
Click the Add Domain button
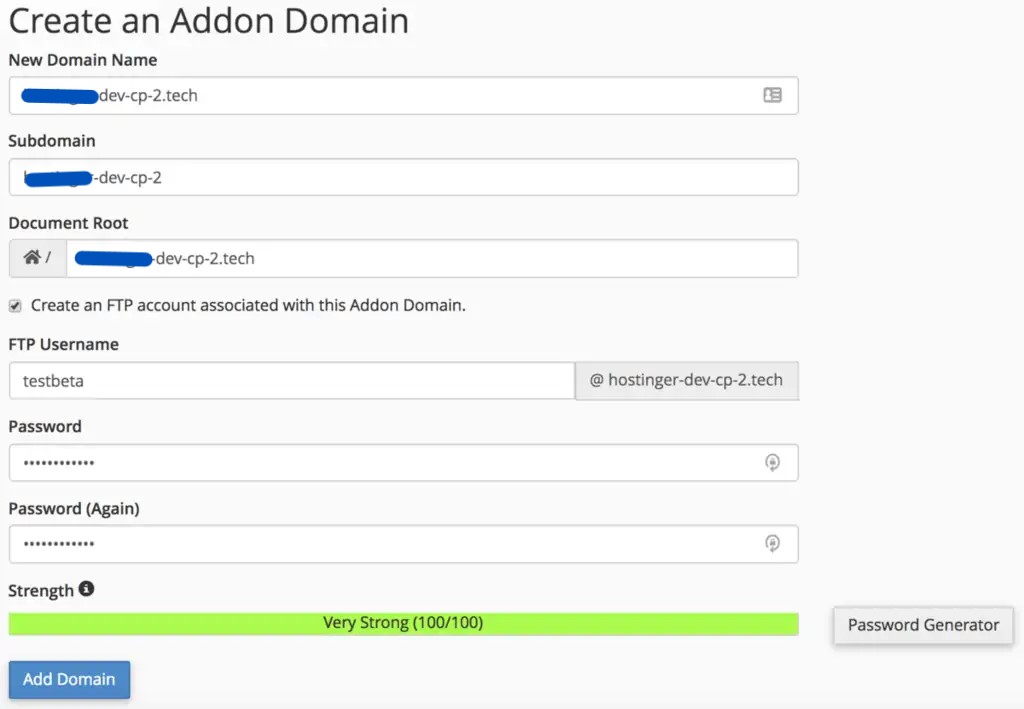[x=68, y=679]
